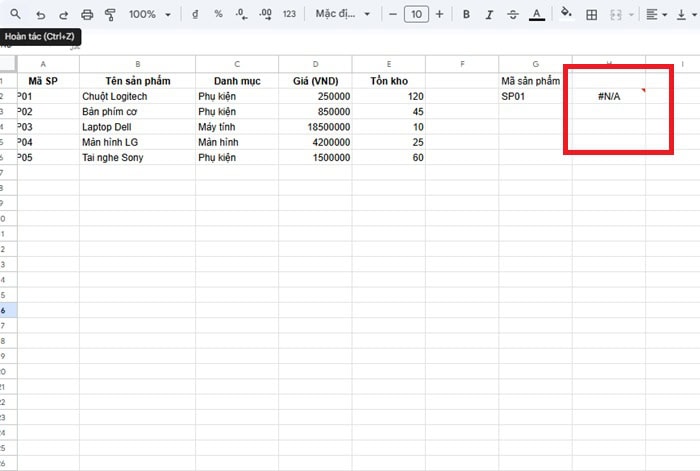Open the 123 more formats menu
Image resolution: width=700 pixels, height=471 pixels.
(289, 14)
